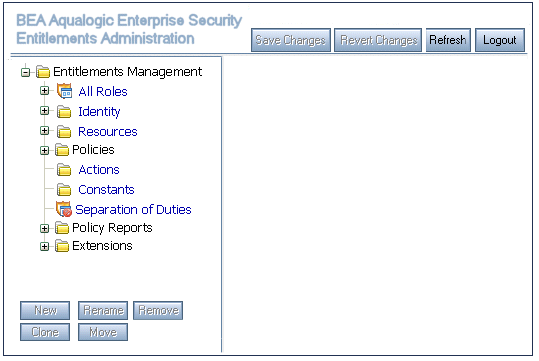
Task: Open the Identity link
Action: click(x=99, y=112)
